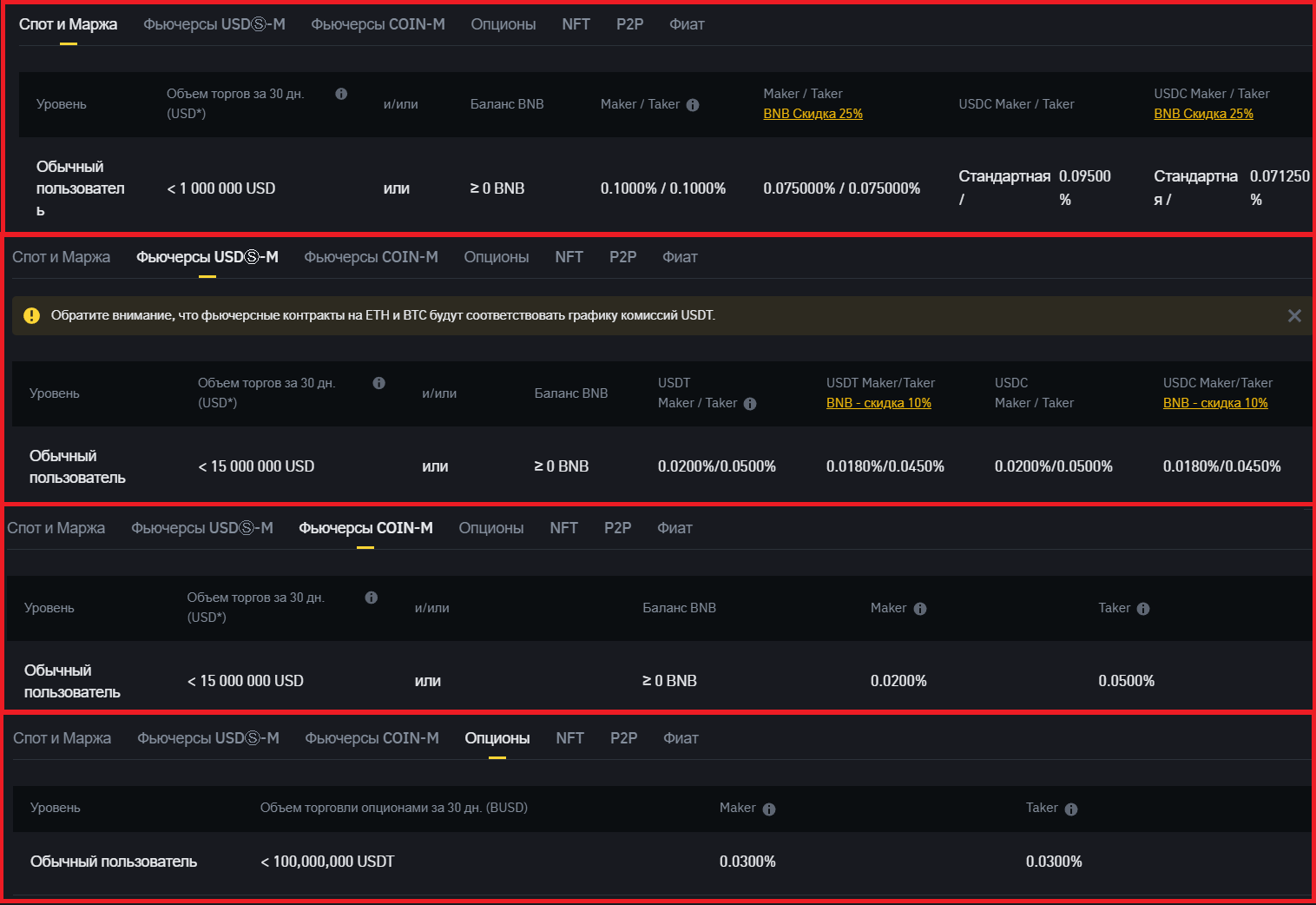Screen dimensions: 1316x905
Task: Click the '0.0500%' Taker value in COIN-M table
Action: click(1127, 681)
